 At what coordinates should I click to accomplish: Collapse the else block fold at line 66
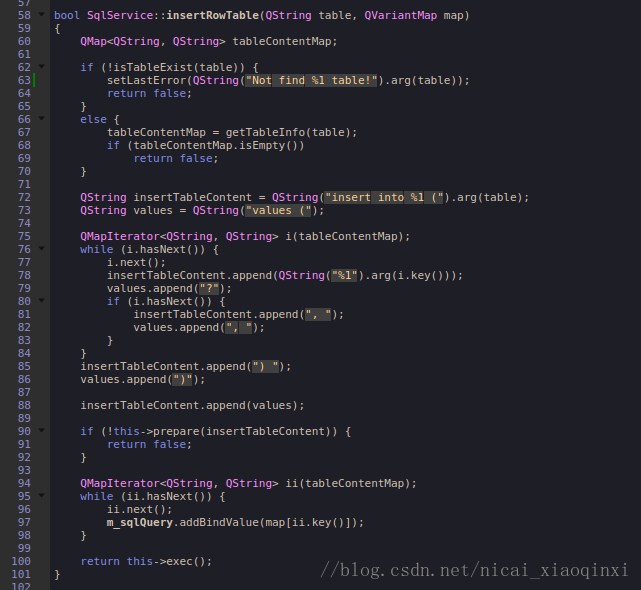point(41,118)
